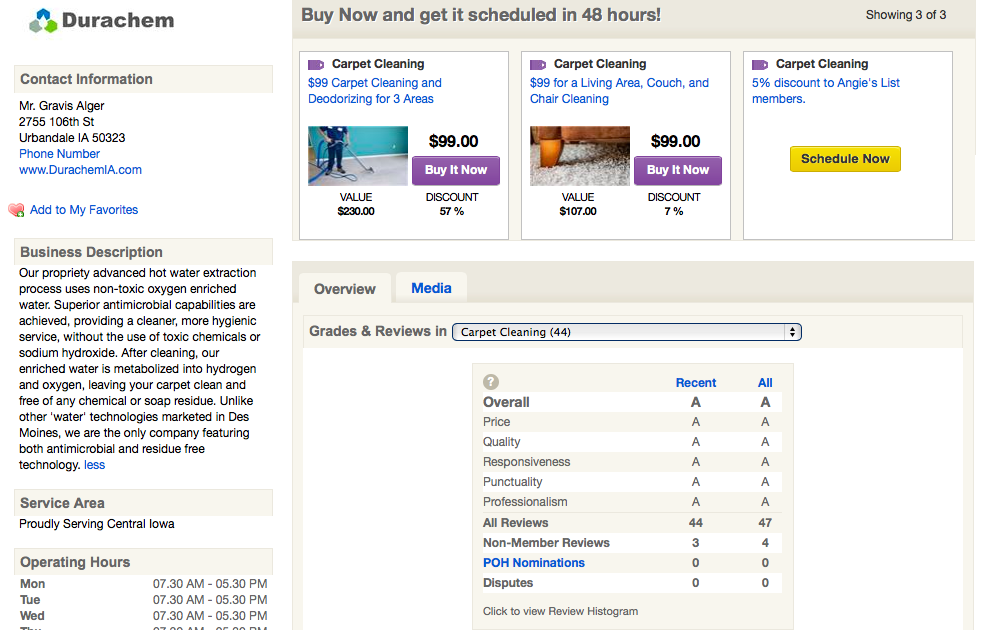Click the Schedule Now button
Image resolution: width=989 pixels, height=630 pixels.
[845, 159]
